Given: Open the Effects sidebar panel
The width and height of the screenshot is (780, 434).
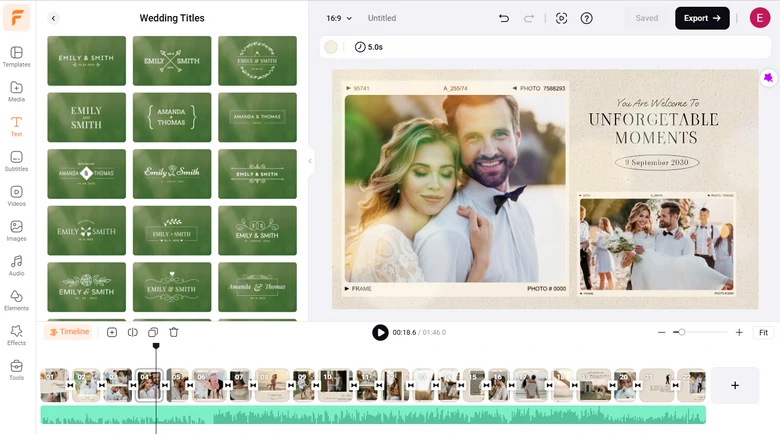Looking at the screenshot, I should [x=16, y=335].
